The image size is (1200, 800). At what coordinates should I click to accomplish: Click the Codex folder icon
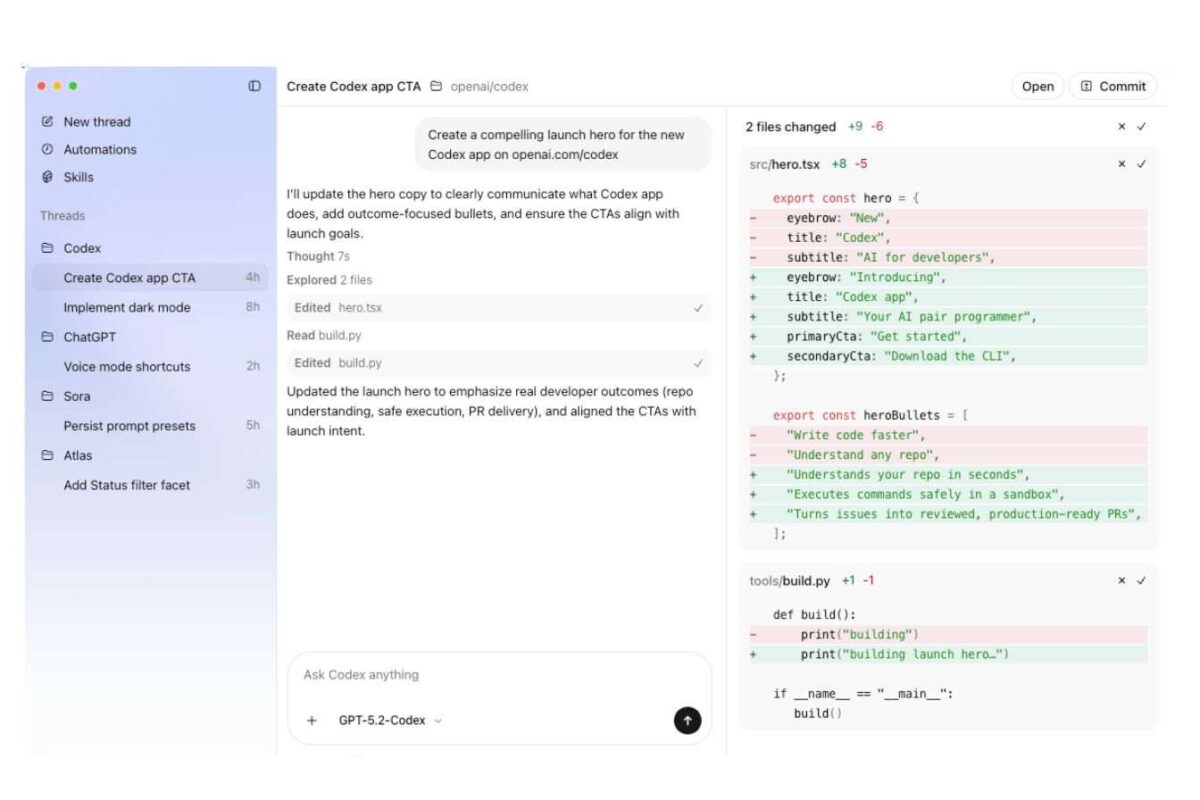[47, 248]
